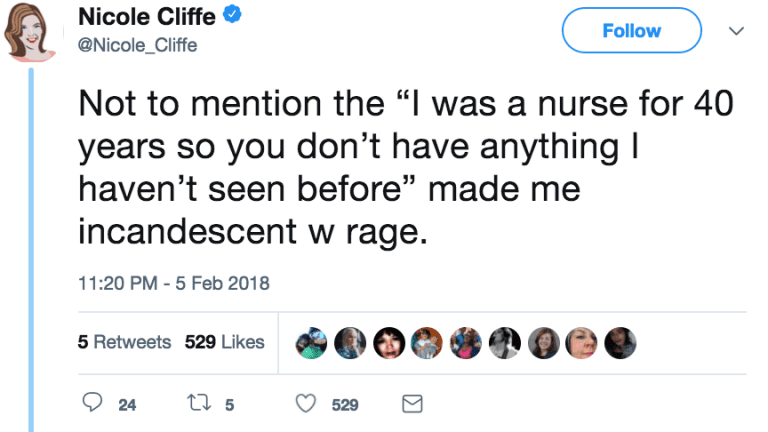This screenshot has height=432, width=768.
Task: Open the Nicole Cliffe display name
Action: (x=147, y=17)
